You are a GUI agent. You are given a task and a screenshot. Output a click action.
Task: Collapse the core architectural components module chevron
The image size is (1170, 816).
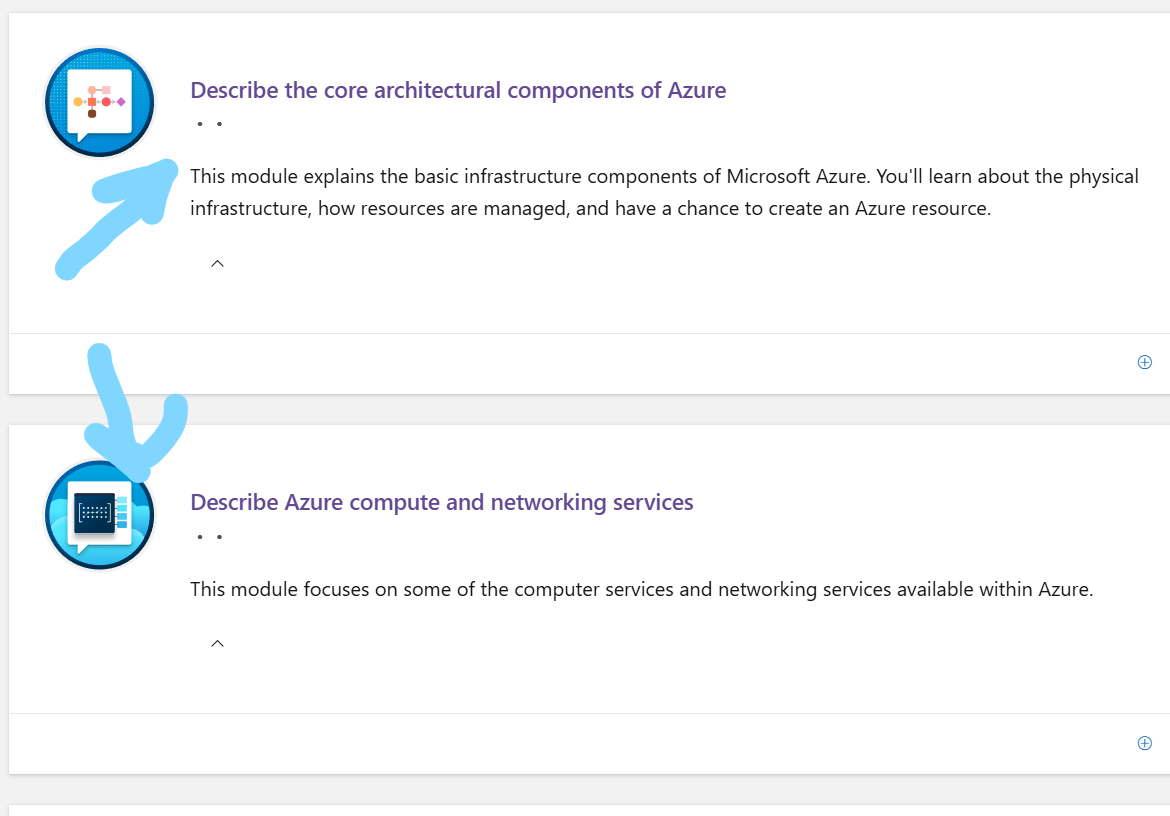(x=217, y=263)
